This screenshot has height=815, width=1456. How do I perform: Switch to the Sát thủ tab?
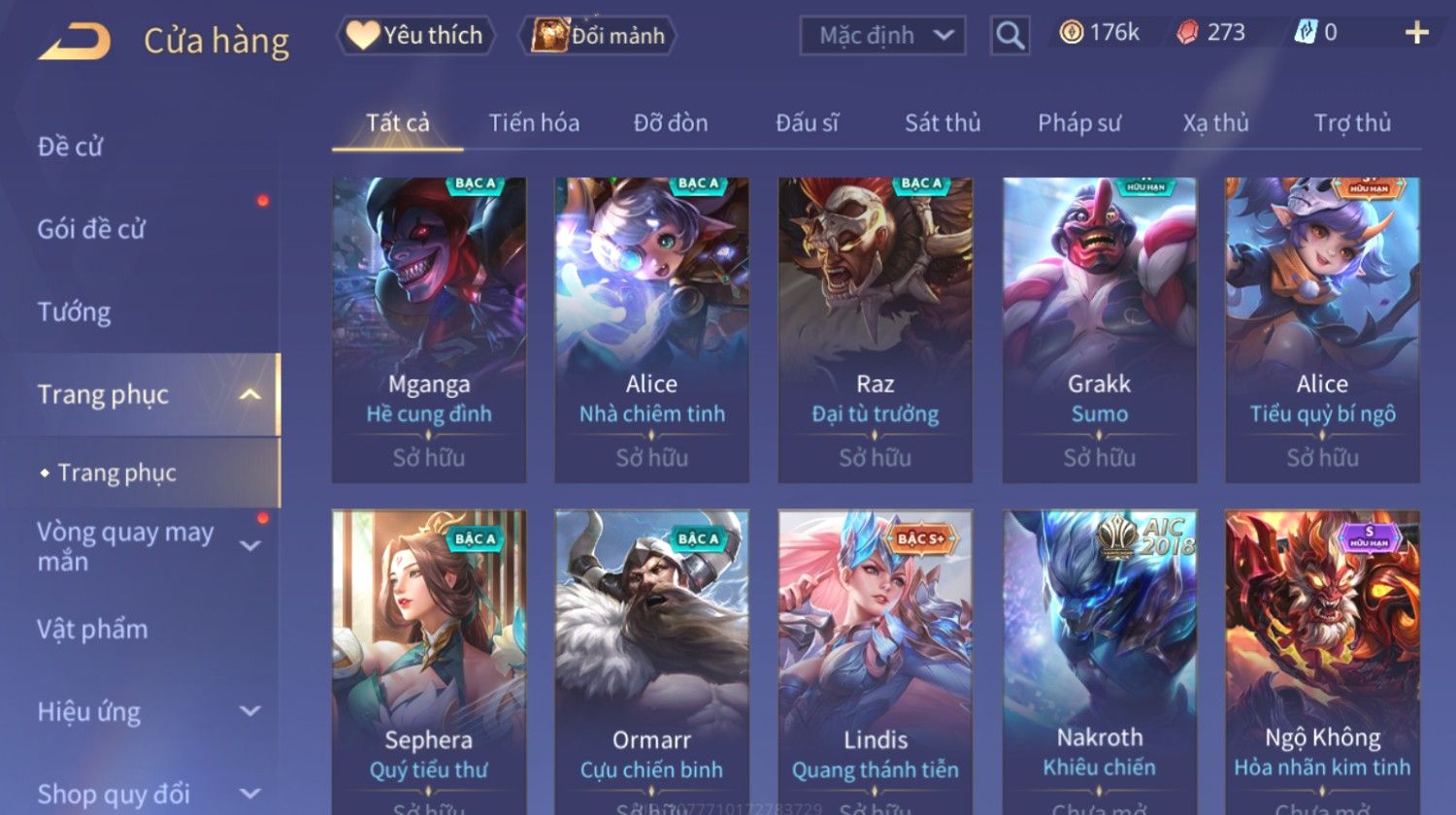coord(943,123)
